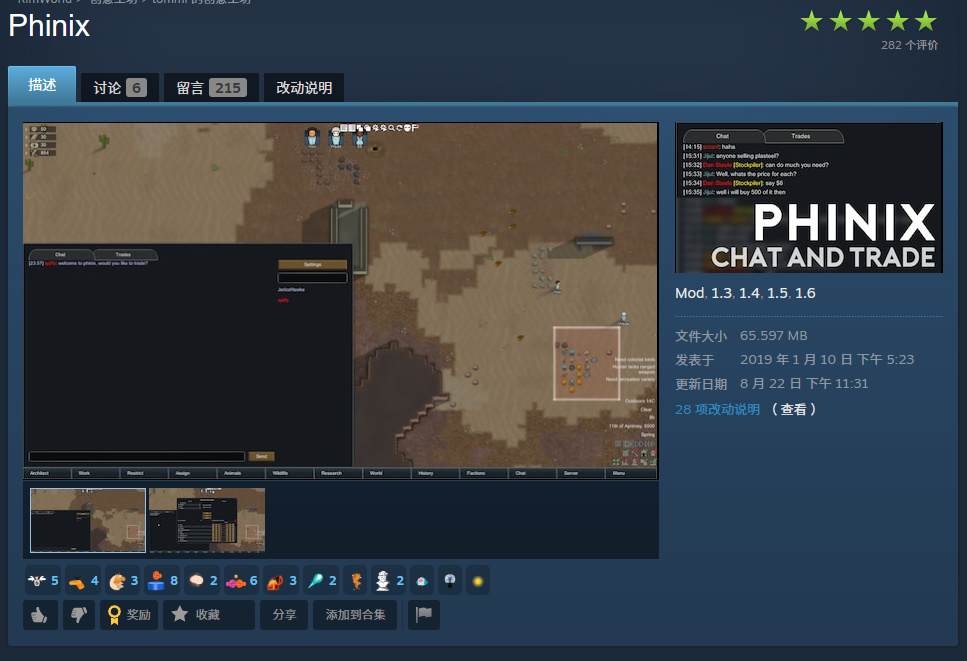Switch to the 描述 description tab
The height and width of the screenshot is (661, 967).
click(42, 84)
